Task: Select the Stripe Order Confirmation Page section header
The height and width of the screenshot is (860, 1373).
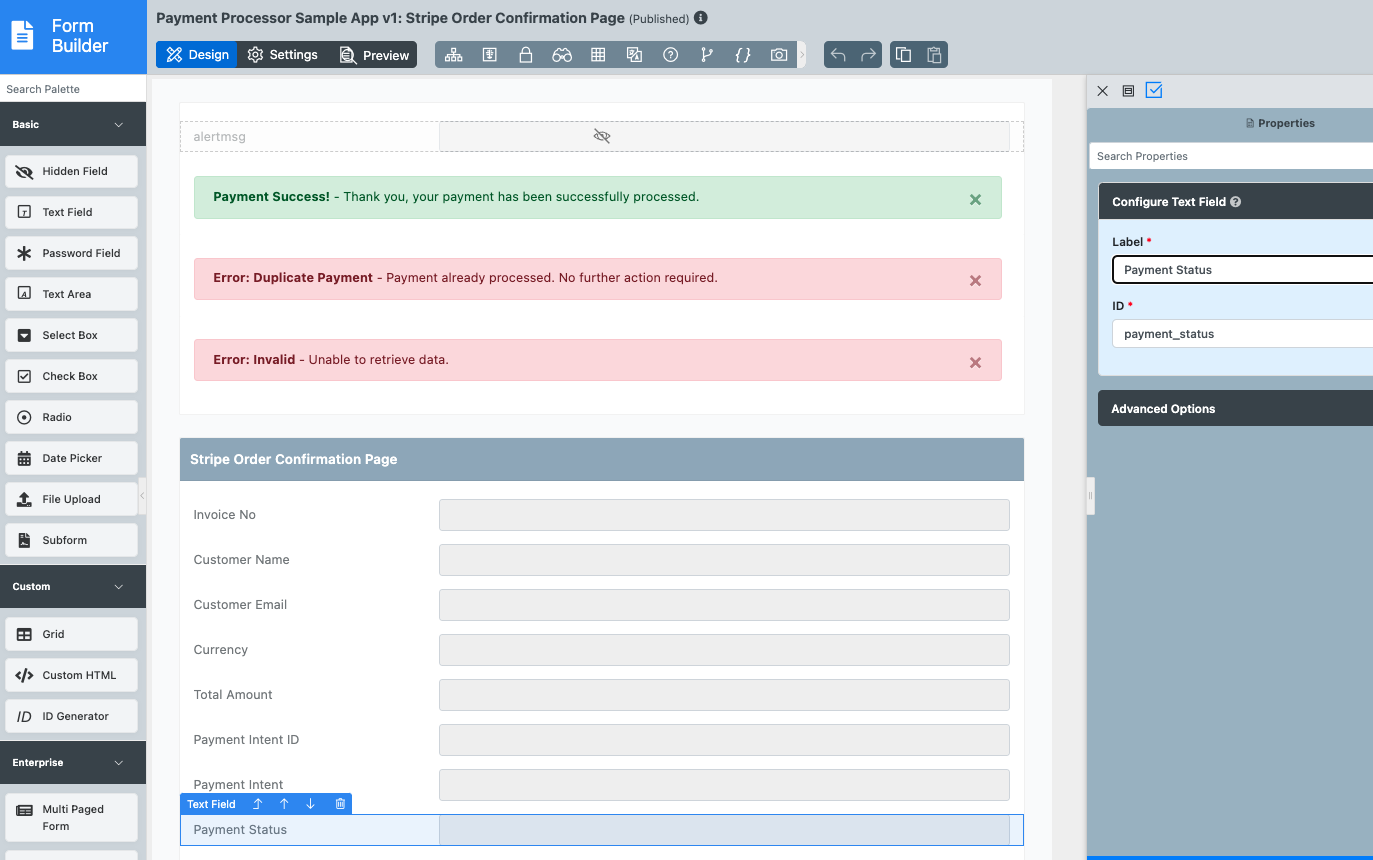Action: tap(602, 459)
